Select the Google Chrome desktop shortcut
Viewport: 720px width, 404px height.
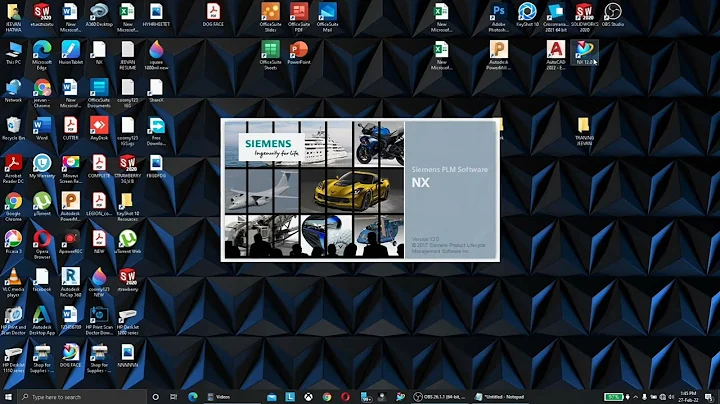pyautogui.click(x=13, y=207)
